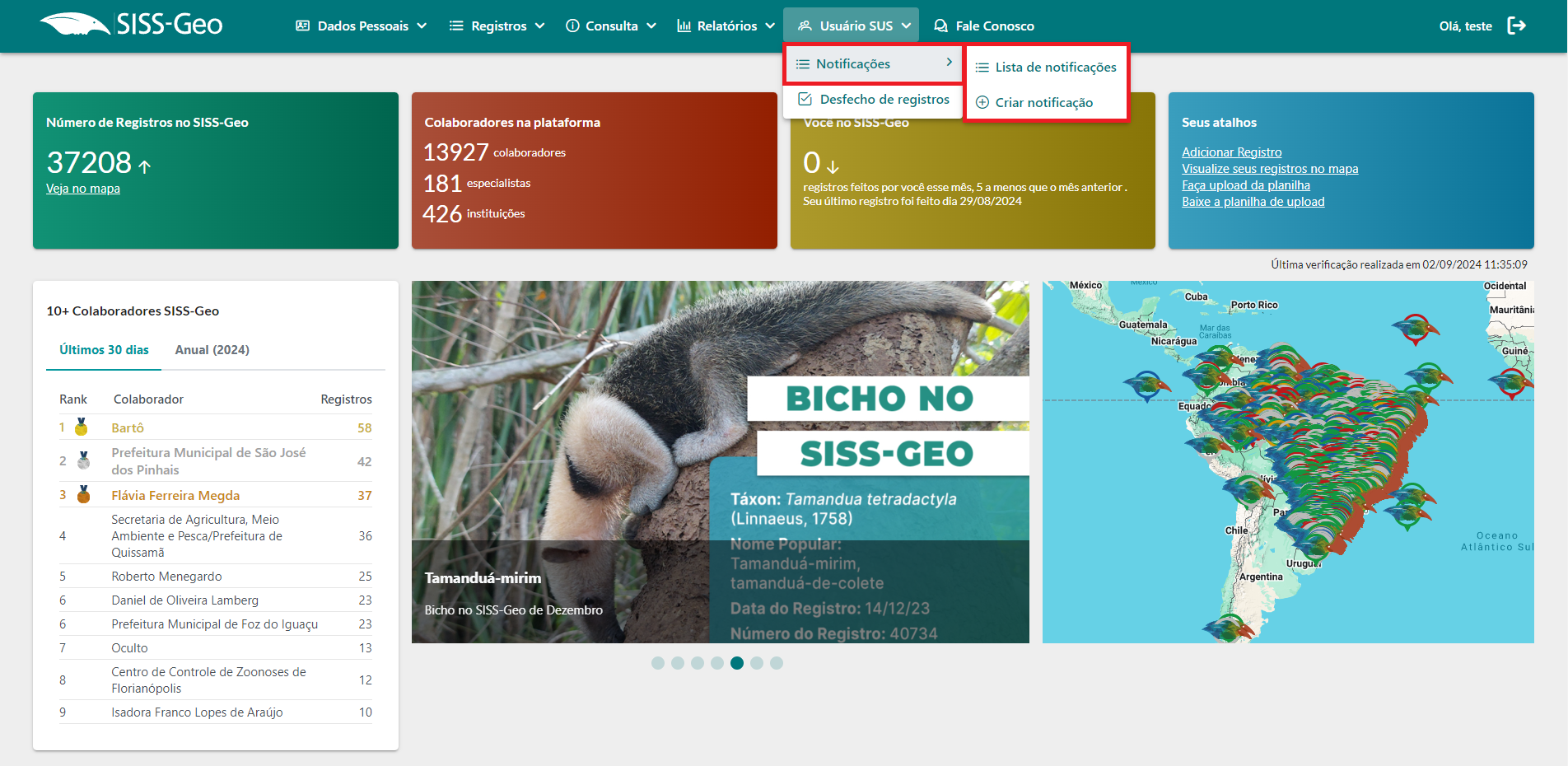
Task: Click the plus icon beside Criar notificação
Action: pos(982,103)
